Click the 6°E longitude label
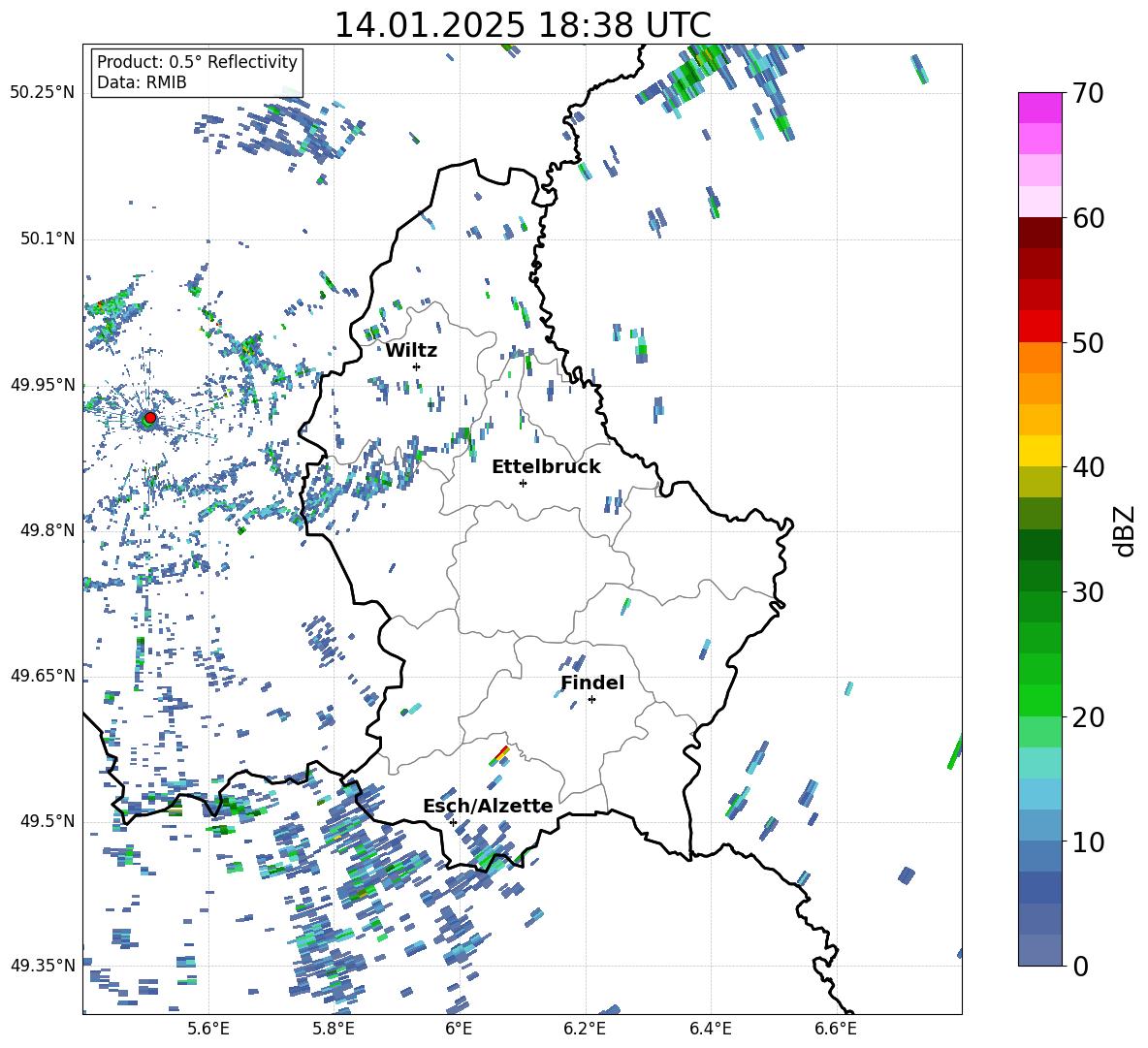The width and height of the screenshot is (1148, 1048). coord(459,1030)
